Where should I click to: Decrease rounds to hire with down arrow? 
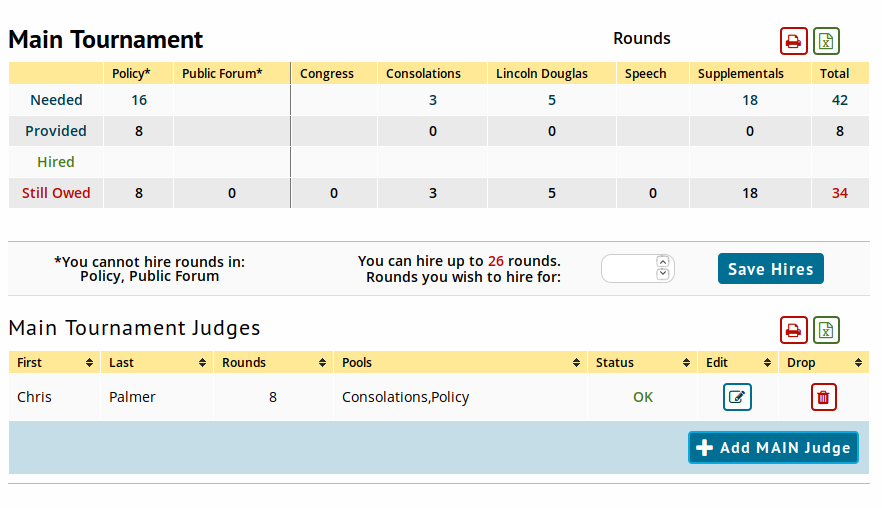662,274
